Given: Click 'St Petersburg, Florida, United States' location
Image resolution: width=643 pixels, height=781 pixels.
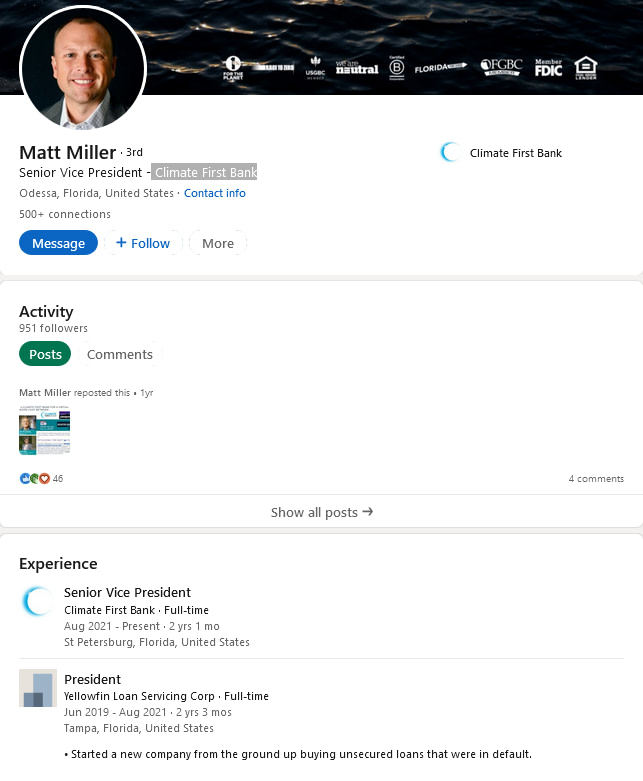Looking at the screenshot, I should [x=156, y=643].
